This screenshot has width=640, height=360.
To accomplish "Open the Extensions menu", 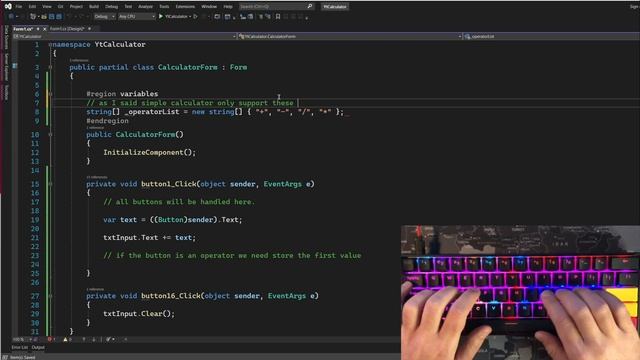I will tap(185, 7).
